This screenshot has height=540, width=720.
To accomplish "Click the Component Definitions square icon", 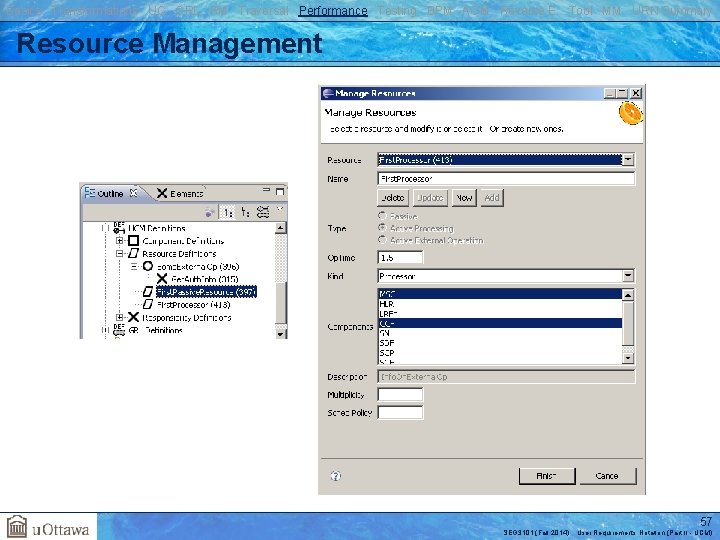I will 134,241.
